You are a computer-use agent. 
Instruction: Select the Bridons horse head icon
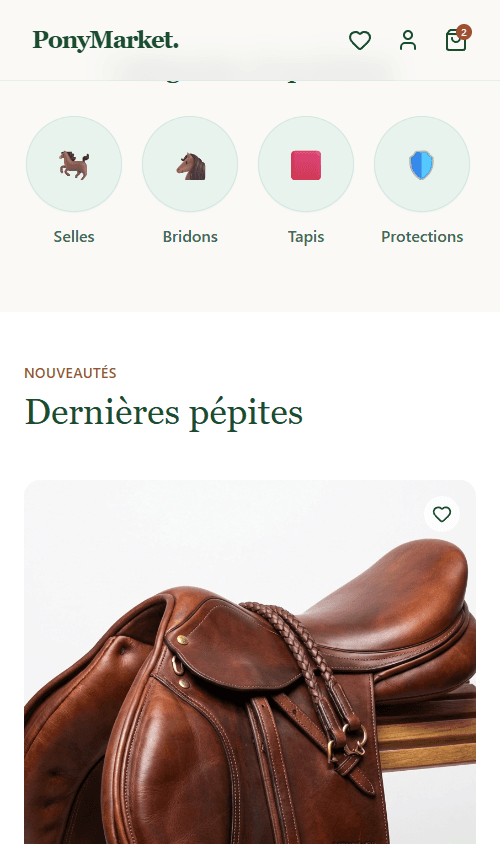(x=191, y=166)
